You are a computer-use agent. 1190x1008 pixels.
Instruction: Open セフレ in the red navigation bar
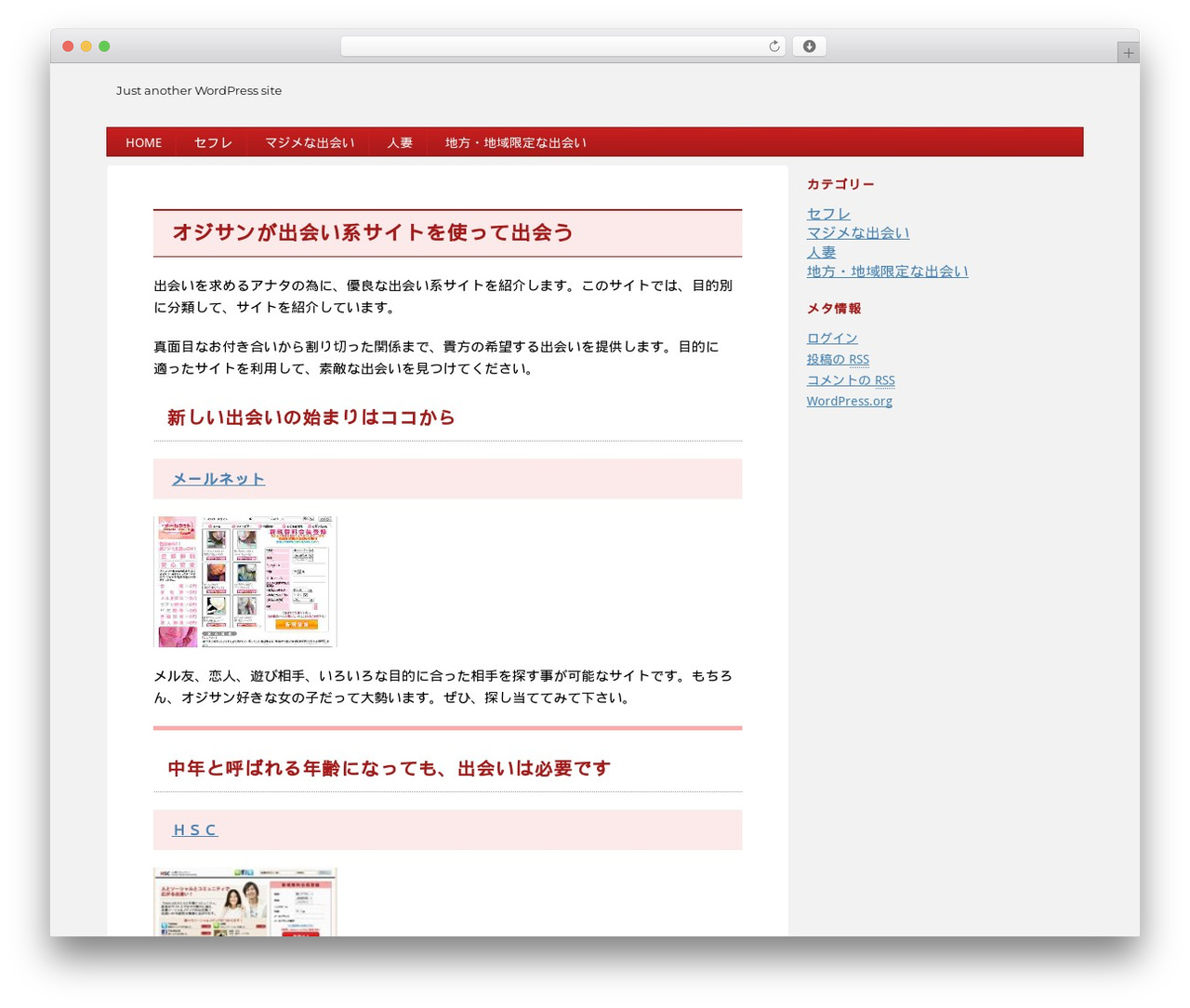click(x=213, y=142)
